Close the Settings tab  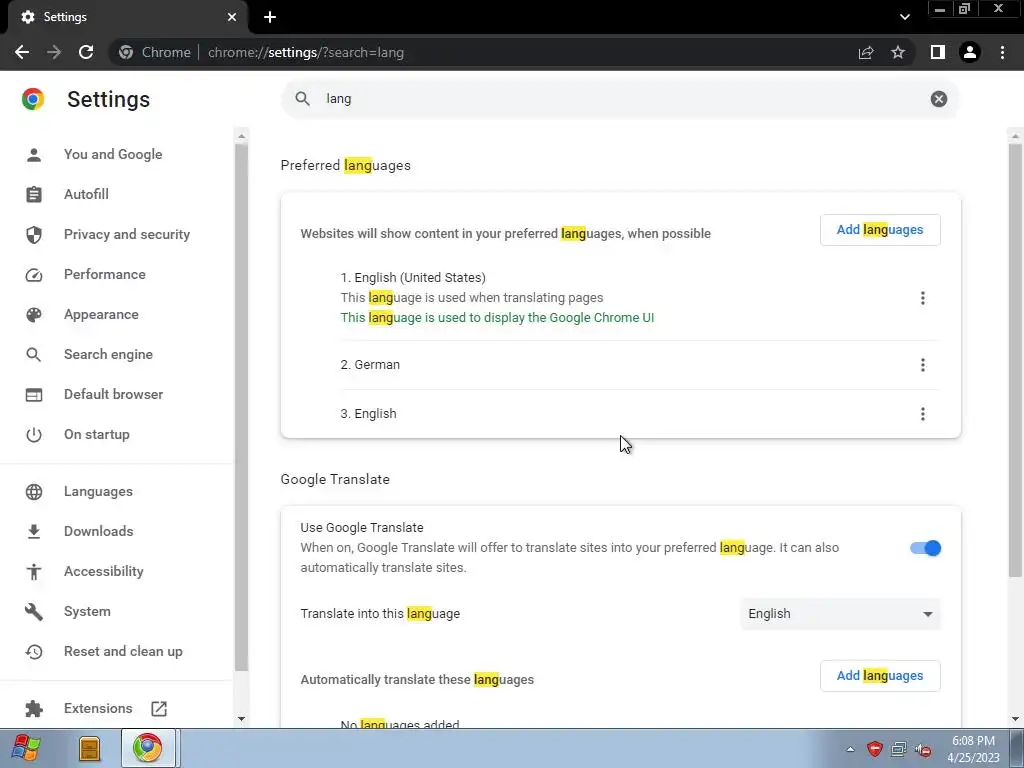[232, 17]
